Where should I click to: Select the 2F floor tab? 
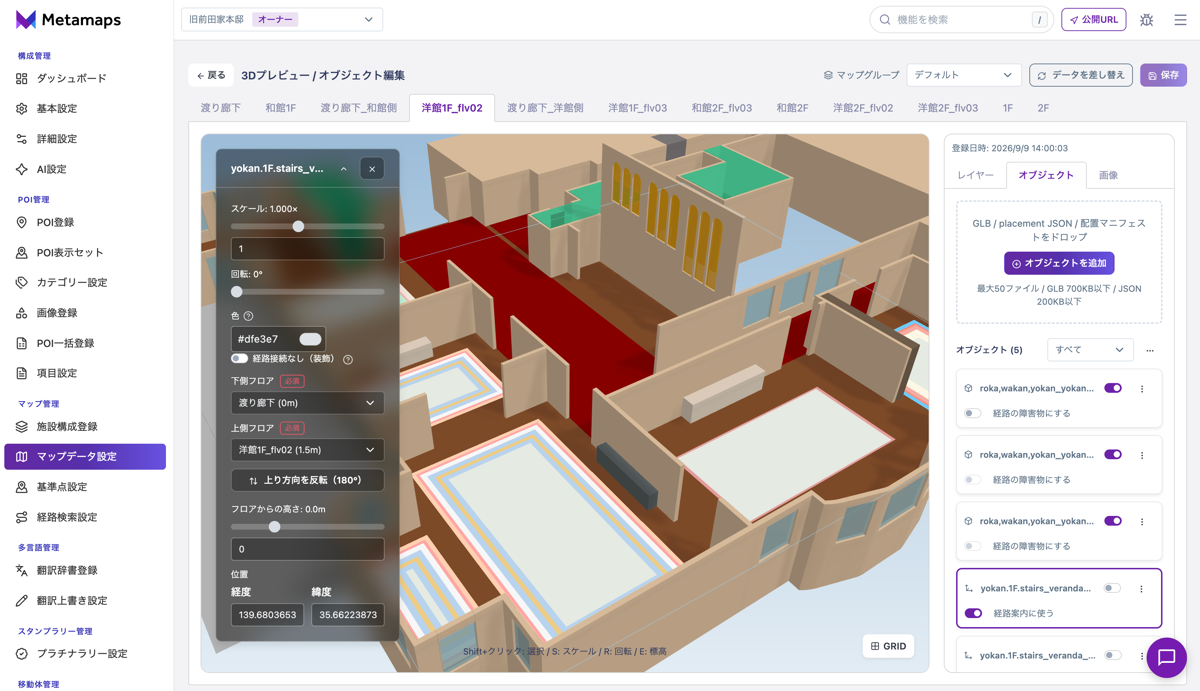(1043, 108)
